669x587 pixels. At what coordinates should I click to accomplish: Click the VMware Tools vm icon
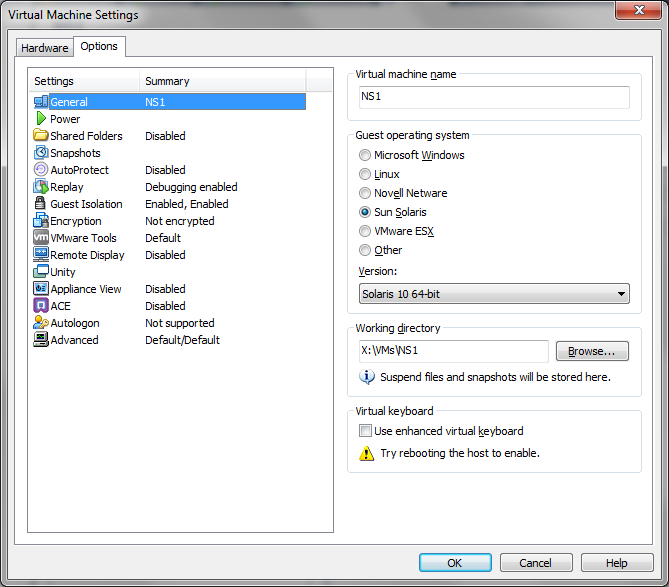pyautogui.click(x=41, y=237)
